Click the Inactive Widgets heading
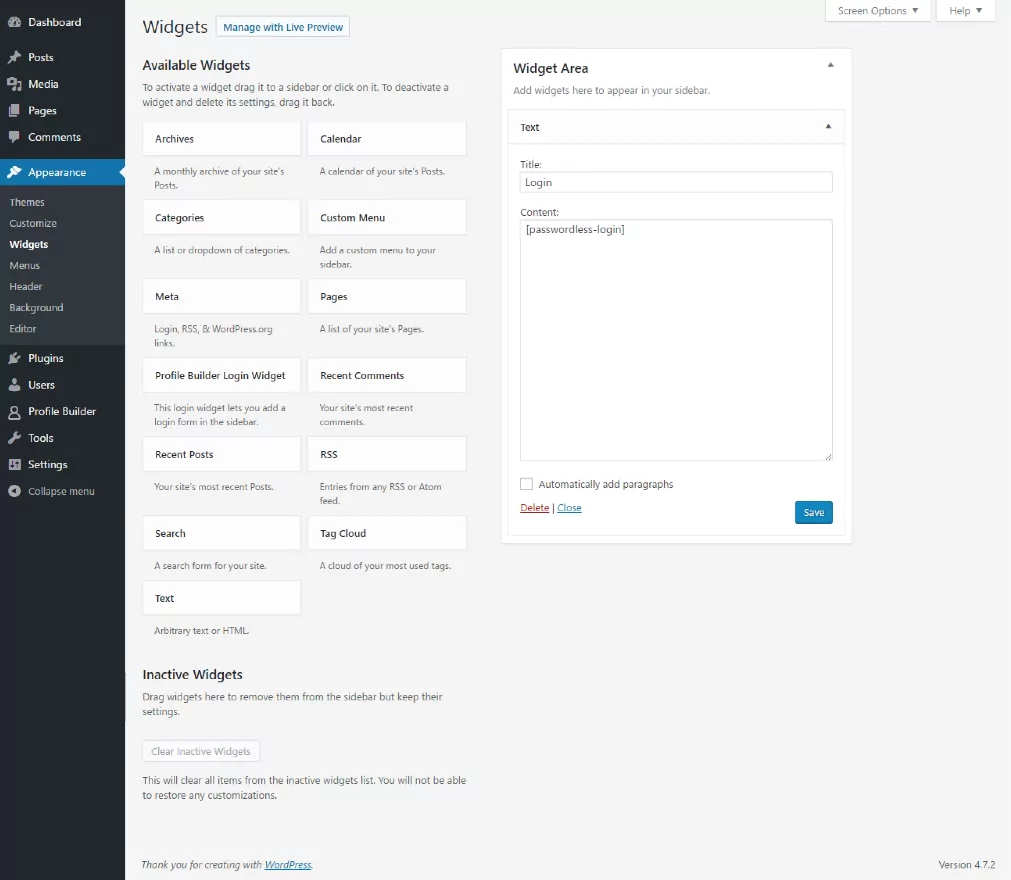 tap(192, 674)
